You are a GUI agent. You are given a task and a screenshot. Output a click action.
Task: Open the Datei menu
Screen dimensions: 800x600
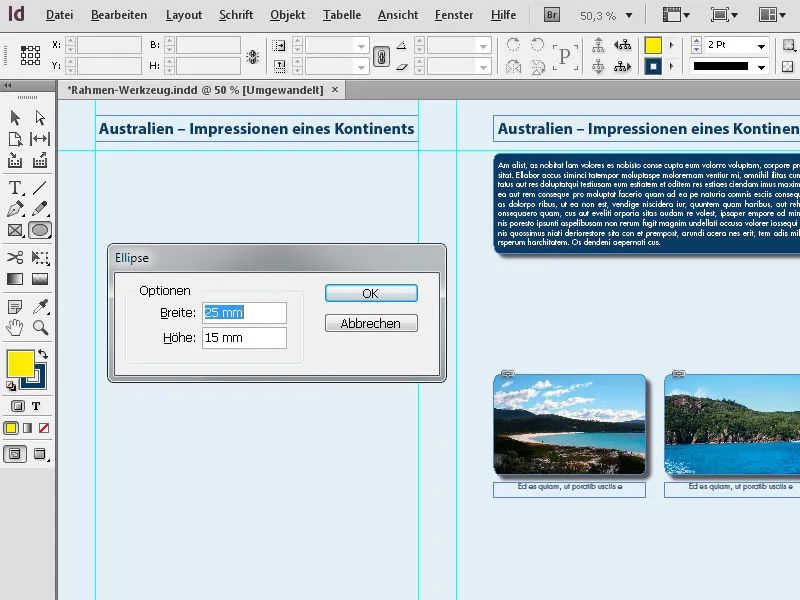coord(59,15)
